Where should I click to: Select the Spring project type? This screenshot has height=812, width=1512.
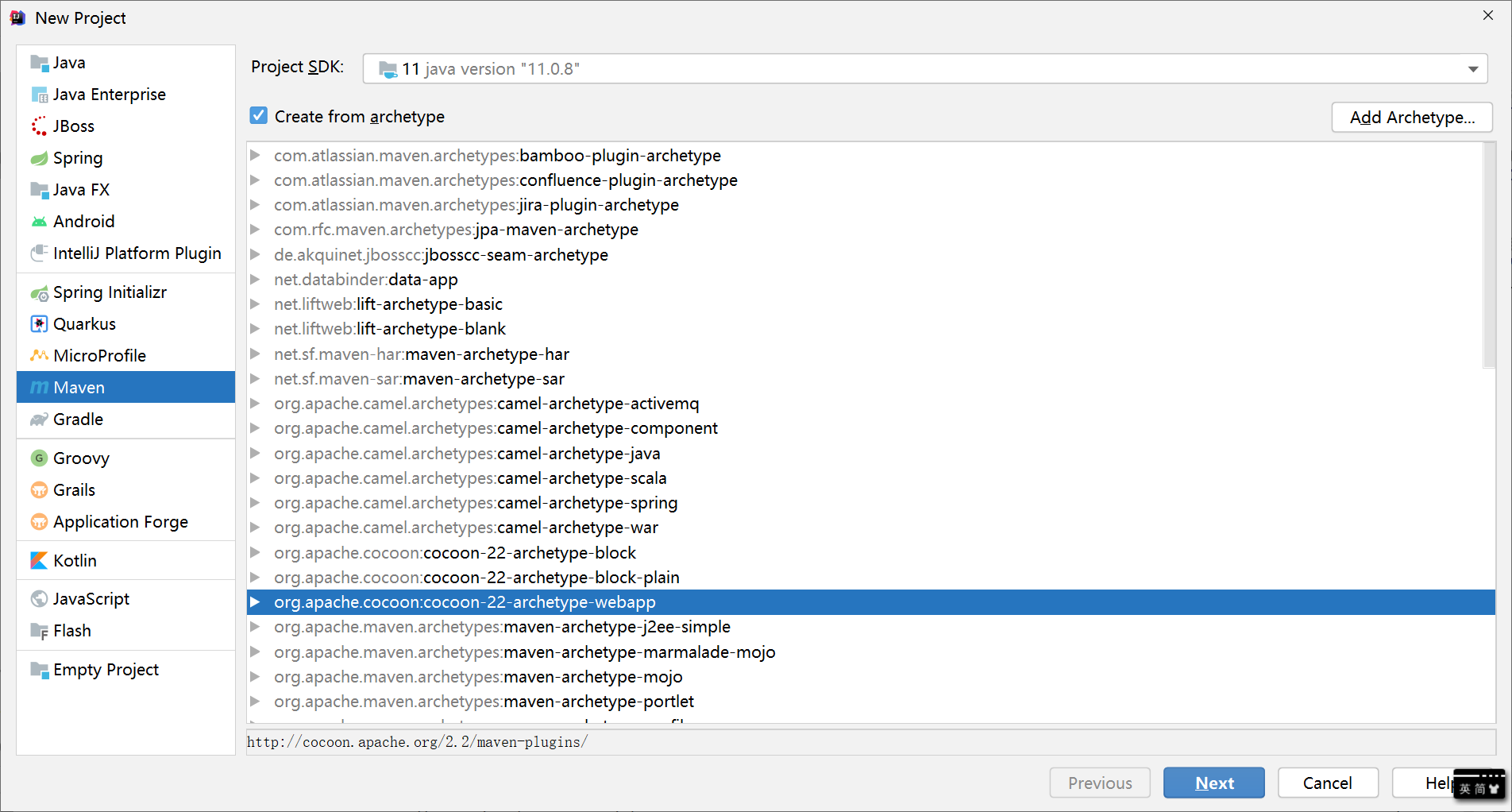125,158
